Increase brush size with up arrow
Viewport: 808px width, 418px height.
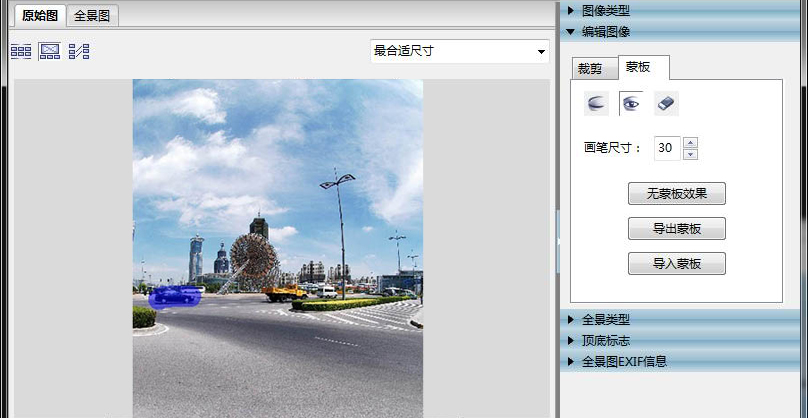coord(690,142)
